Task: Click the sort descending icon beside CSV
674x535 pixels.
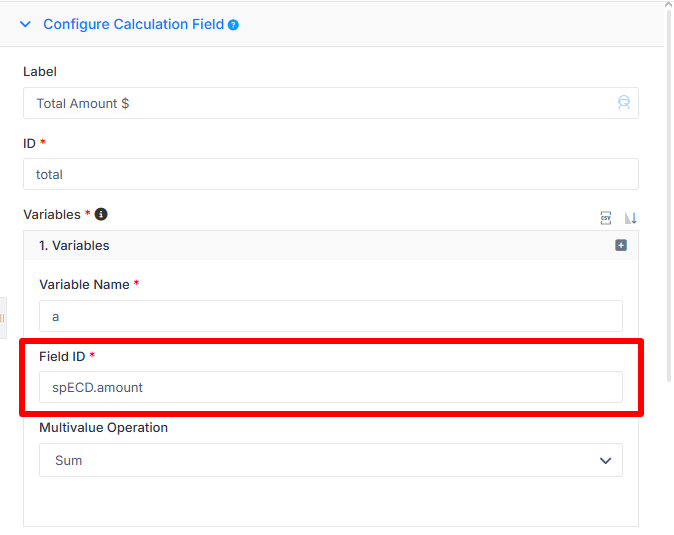Action: [x=630, y=218]
